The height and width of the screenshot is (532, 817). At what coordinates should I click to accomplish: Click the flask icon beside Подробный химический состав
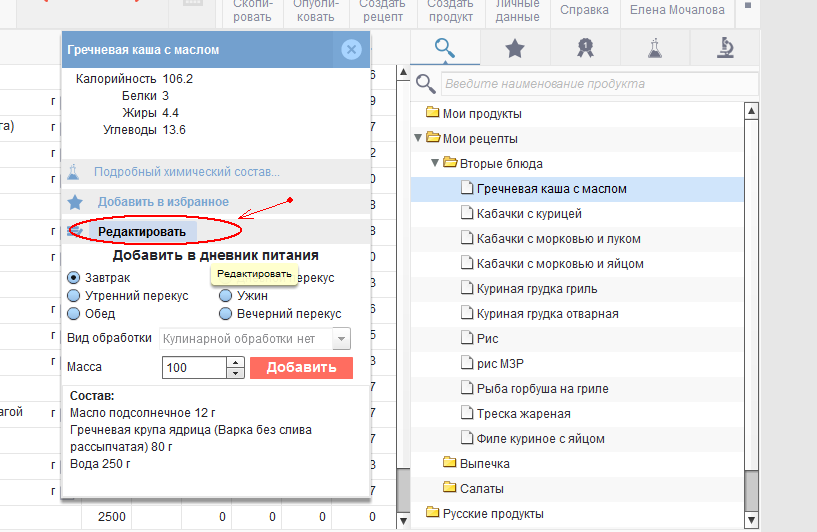[74, 172]
